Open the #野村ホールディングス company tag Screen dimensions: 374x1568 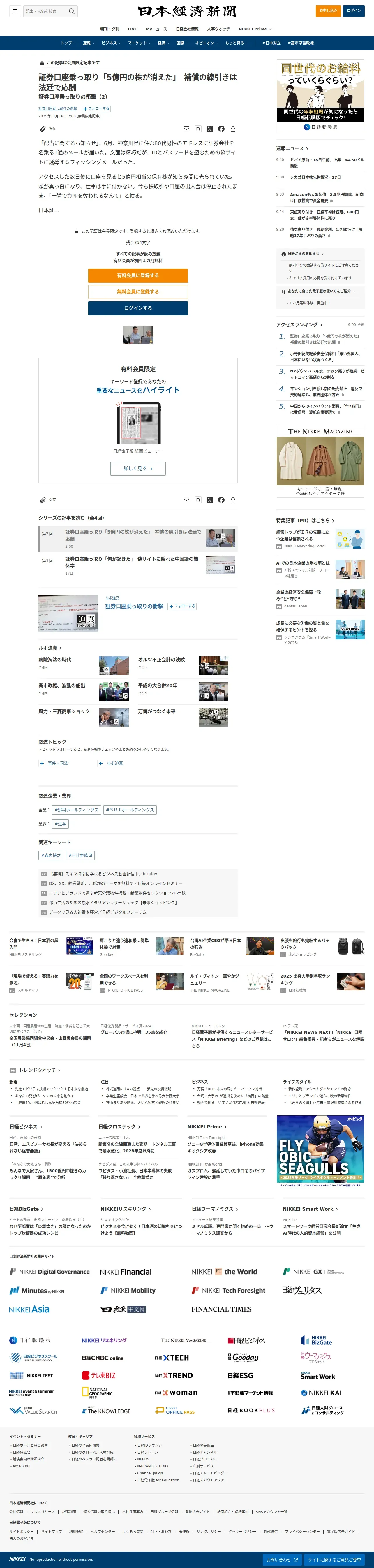point(76,810)
